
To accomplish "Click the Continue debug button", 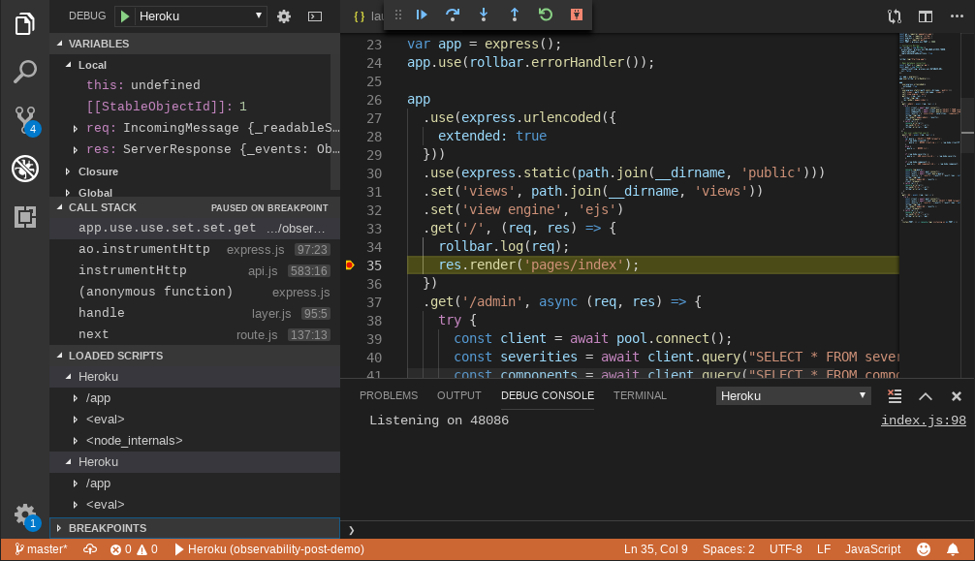I will point(422,15).
